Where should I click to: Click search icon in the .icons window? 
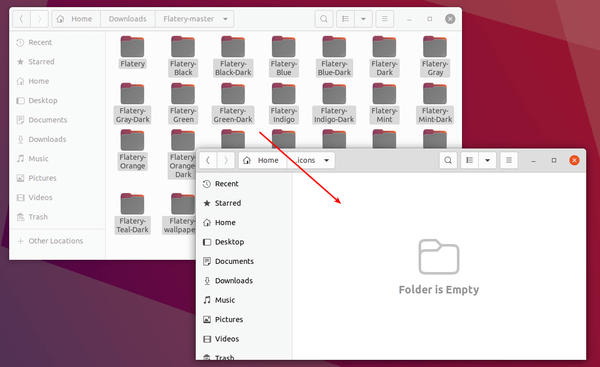[448, 160]
